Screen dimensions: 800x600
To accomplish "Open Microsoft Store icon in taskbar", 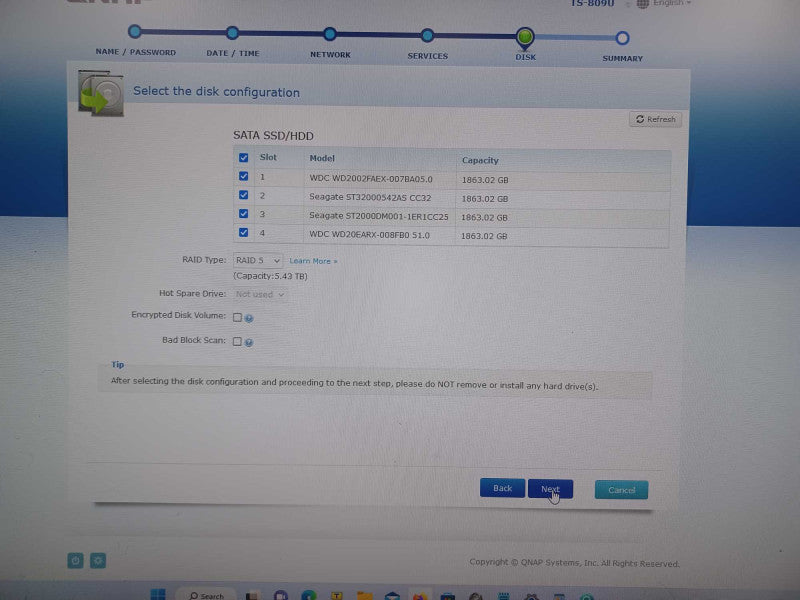I will click(x=447, y=596).
